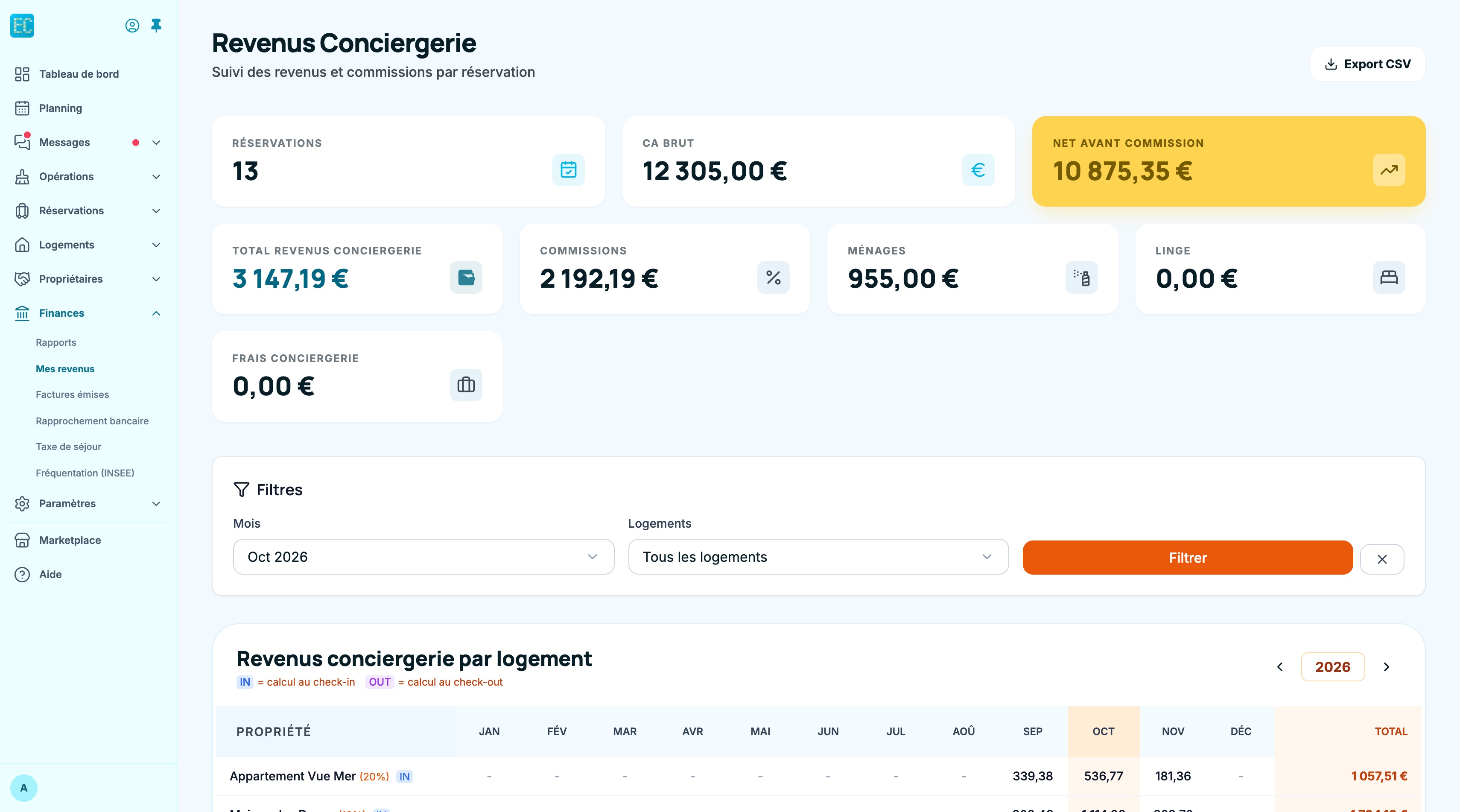Go to previous year arrow

point(1280,667)
